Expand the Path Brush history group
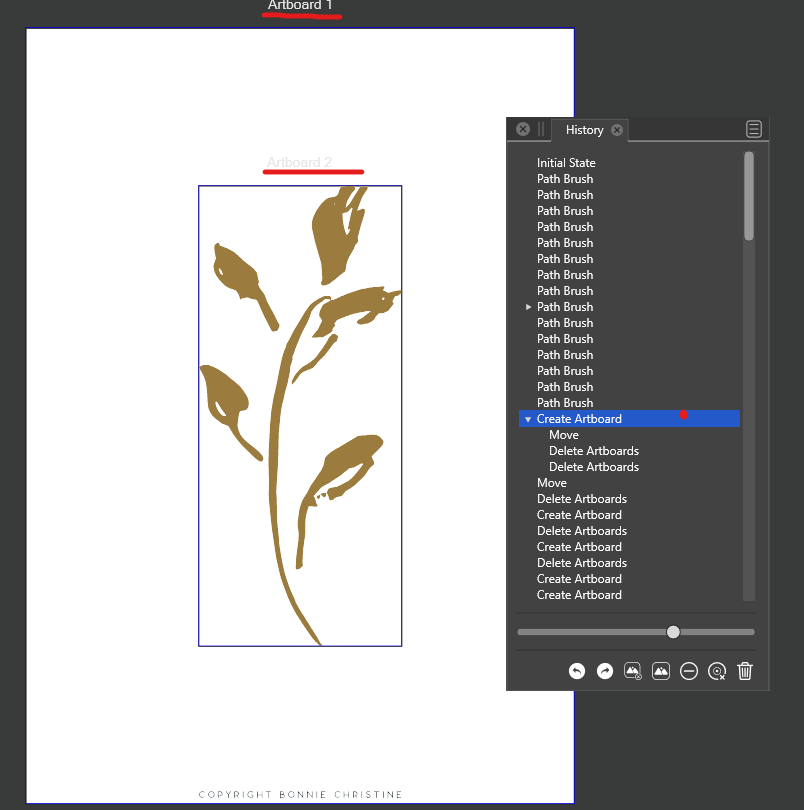The height and width of the screenshot is (810, 804). (x=528, y=307)
